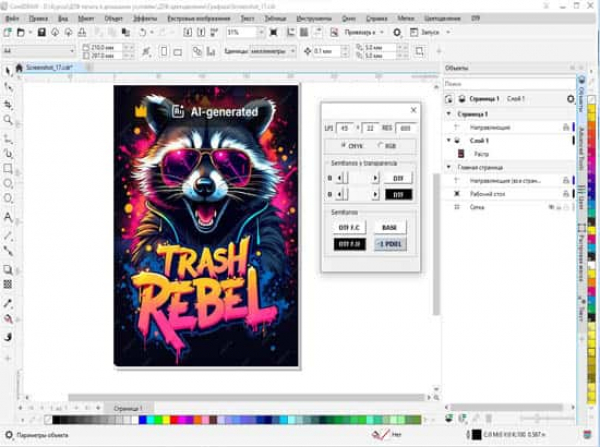Open the Запуск dropdown arrow
This screenshot has width=600, height=447.
tap(448, 33)
